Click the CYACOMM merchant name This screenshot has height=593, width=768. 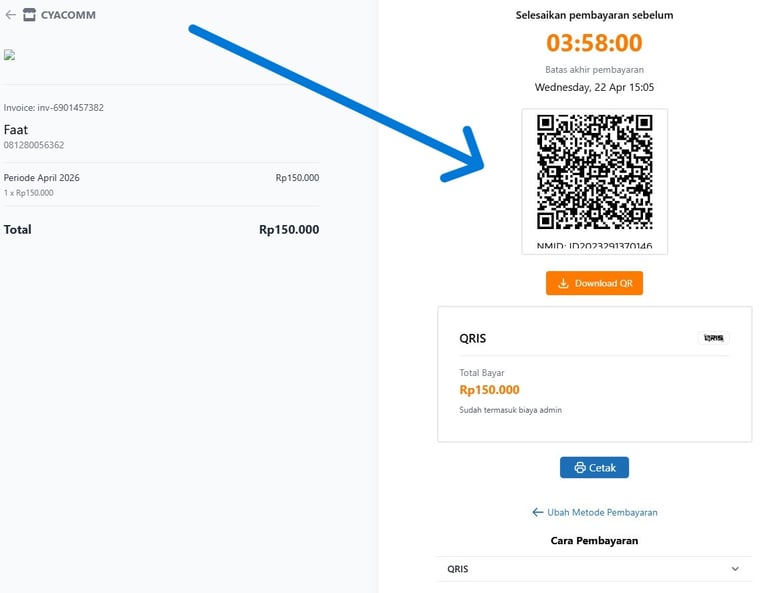[68, 15]
